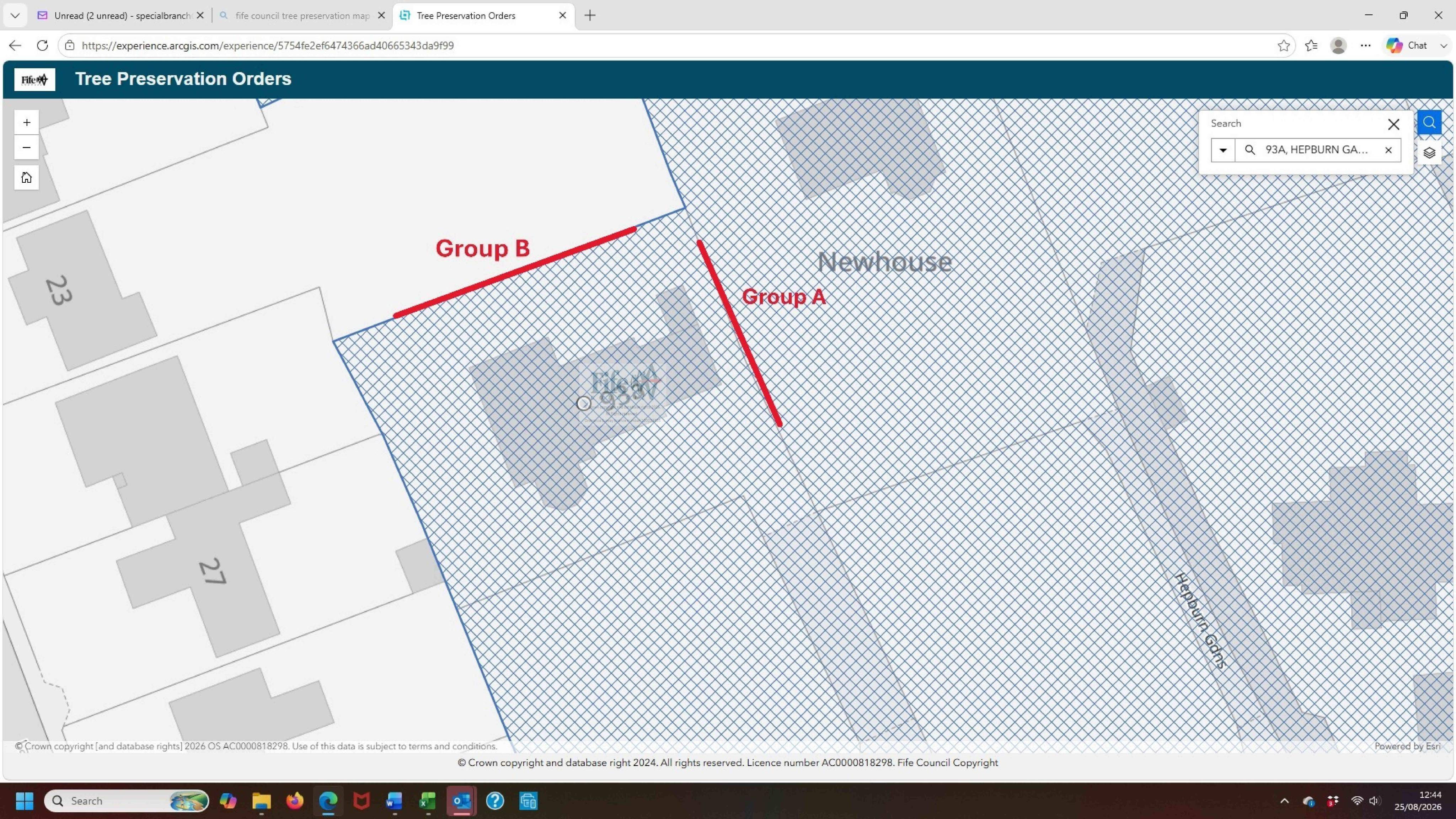This screenshot has width=1456, height=819.
Task: Open the Get Help taskbar icon
Action: 494,801
